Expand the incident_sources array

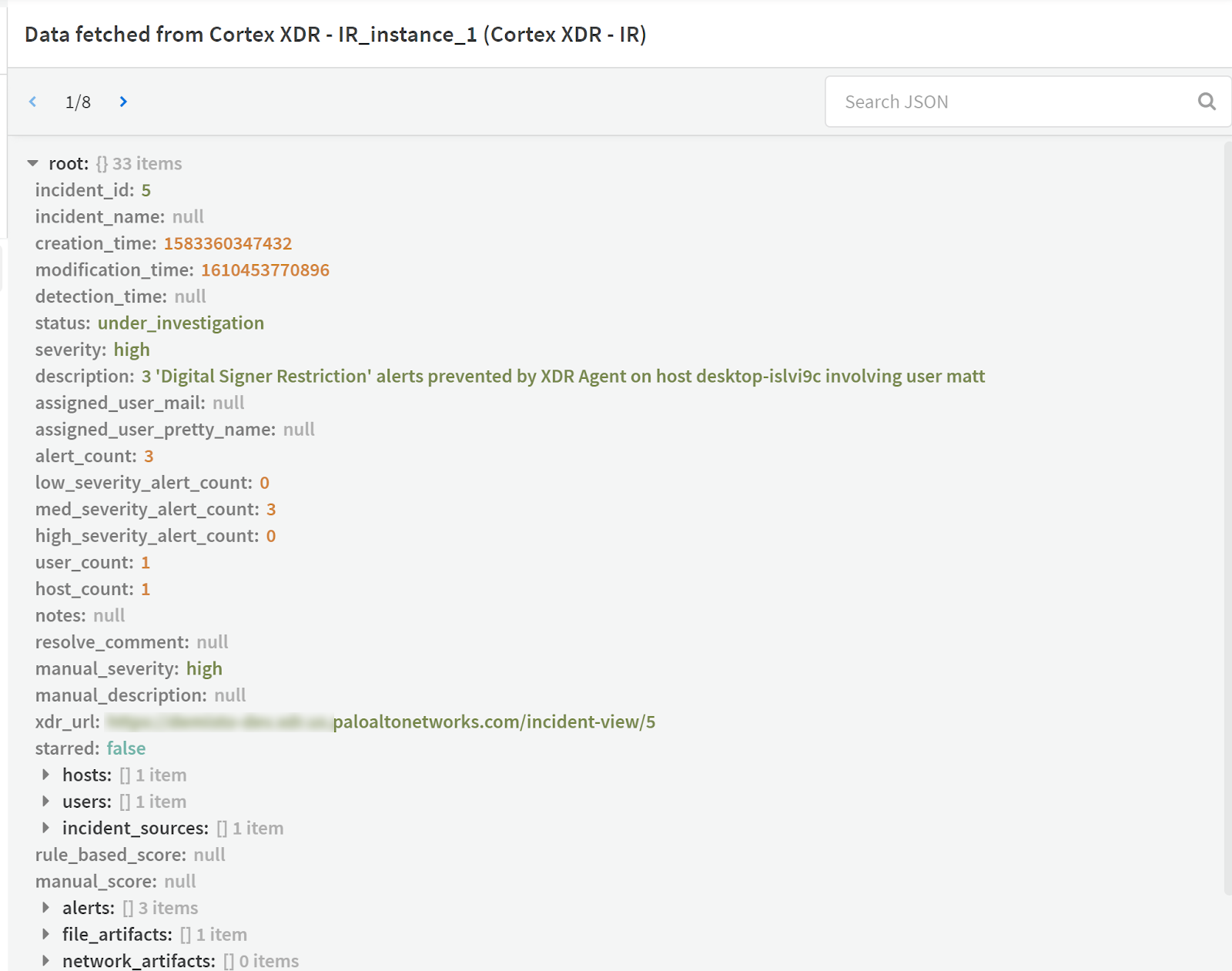45,828
